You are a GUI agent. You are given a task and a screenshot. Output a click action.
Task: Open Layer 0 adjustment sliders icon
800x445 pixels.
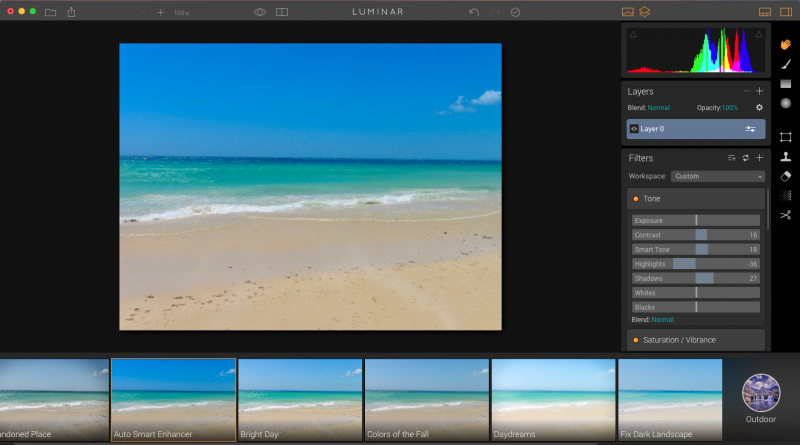tap(751, 129)
